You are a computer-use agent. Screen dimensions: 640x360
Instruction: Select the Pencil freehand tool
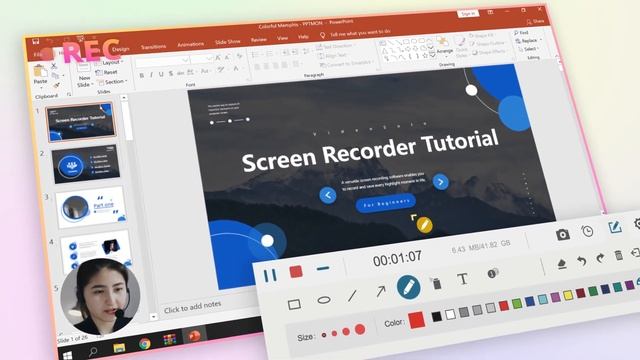click(x=409, y=287)
